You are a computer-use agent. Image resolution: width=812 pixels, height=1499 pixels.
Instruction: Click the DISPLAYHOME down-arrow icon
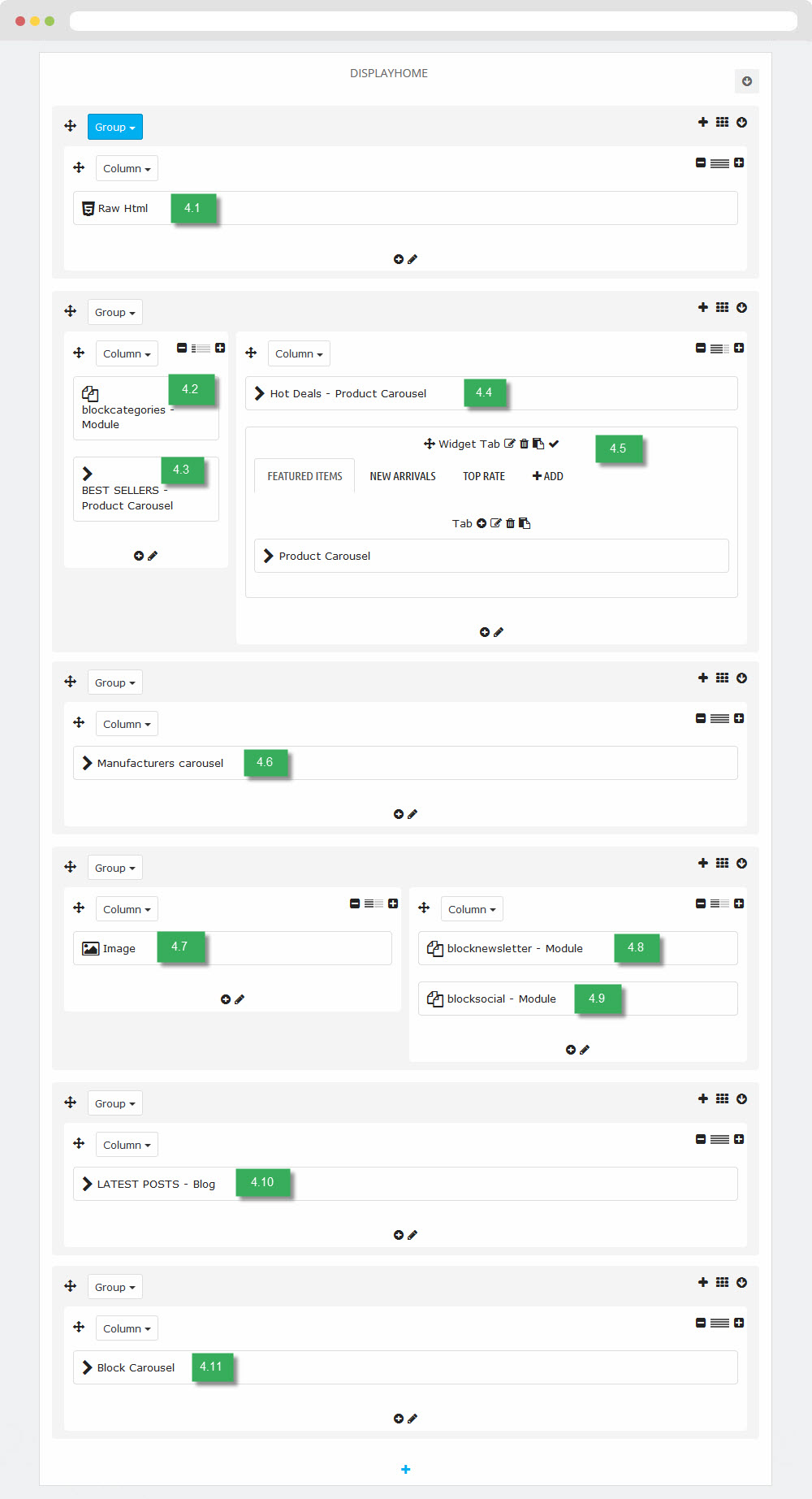pyautogui.click(x=747, y=81)
